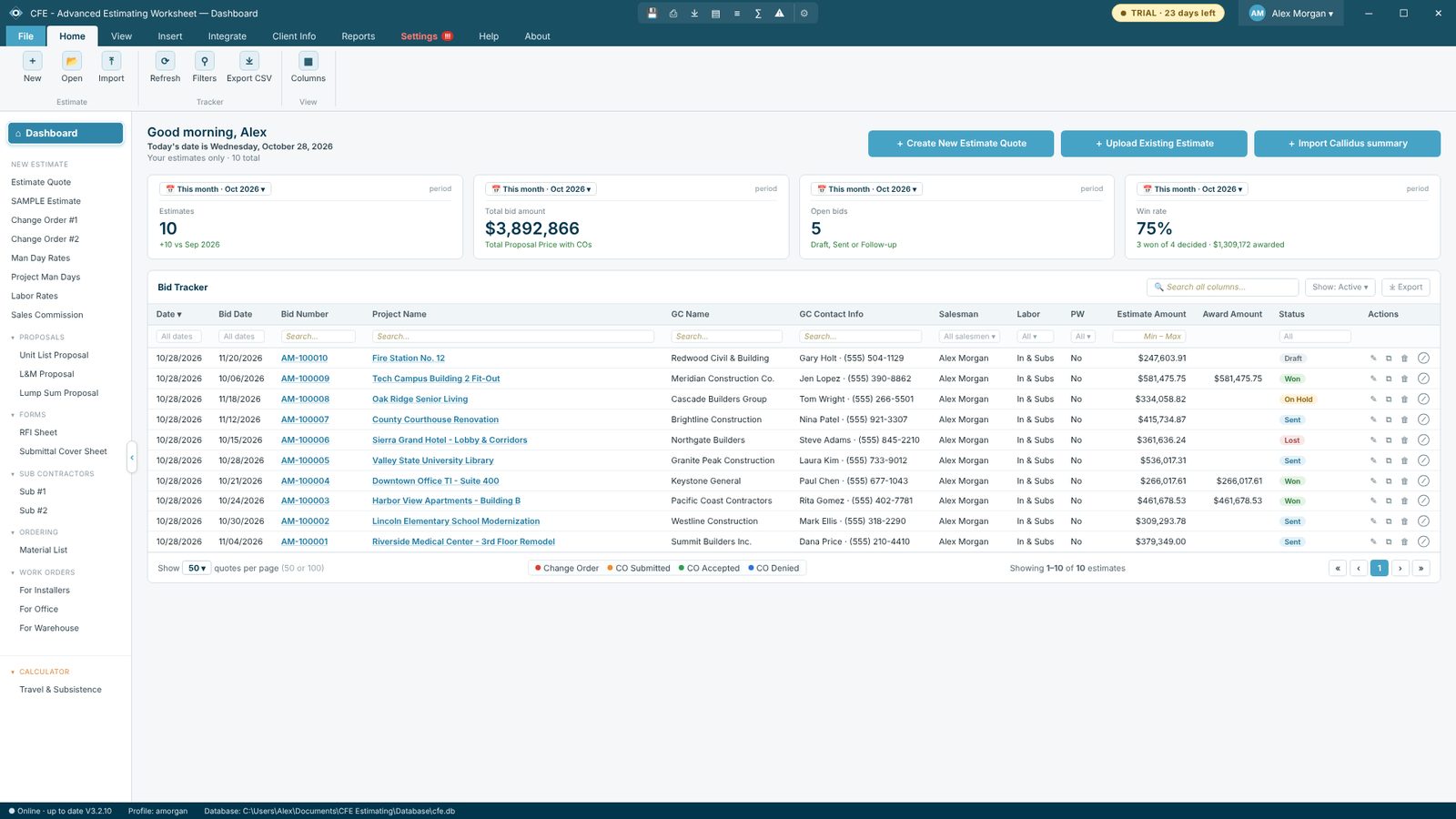Switch to the Reports ribbon tab
1456x819 pixels.
coord(359,36)
